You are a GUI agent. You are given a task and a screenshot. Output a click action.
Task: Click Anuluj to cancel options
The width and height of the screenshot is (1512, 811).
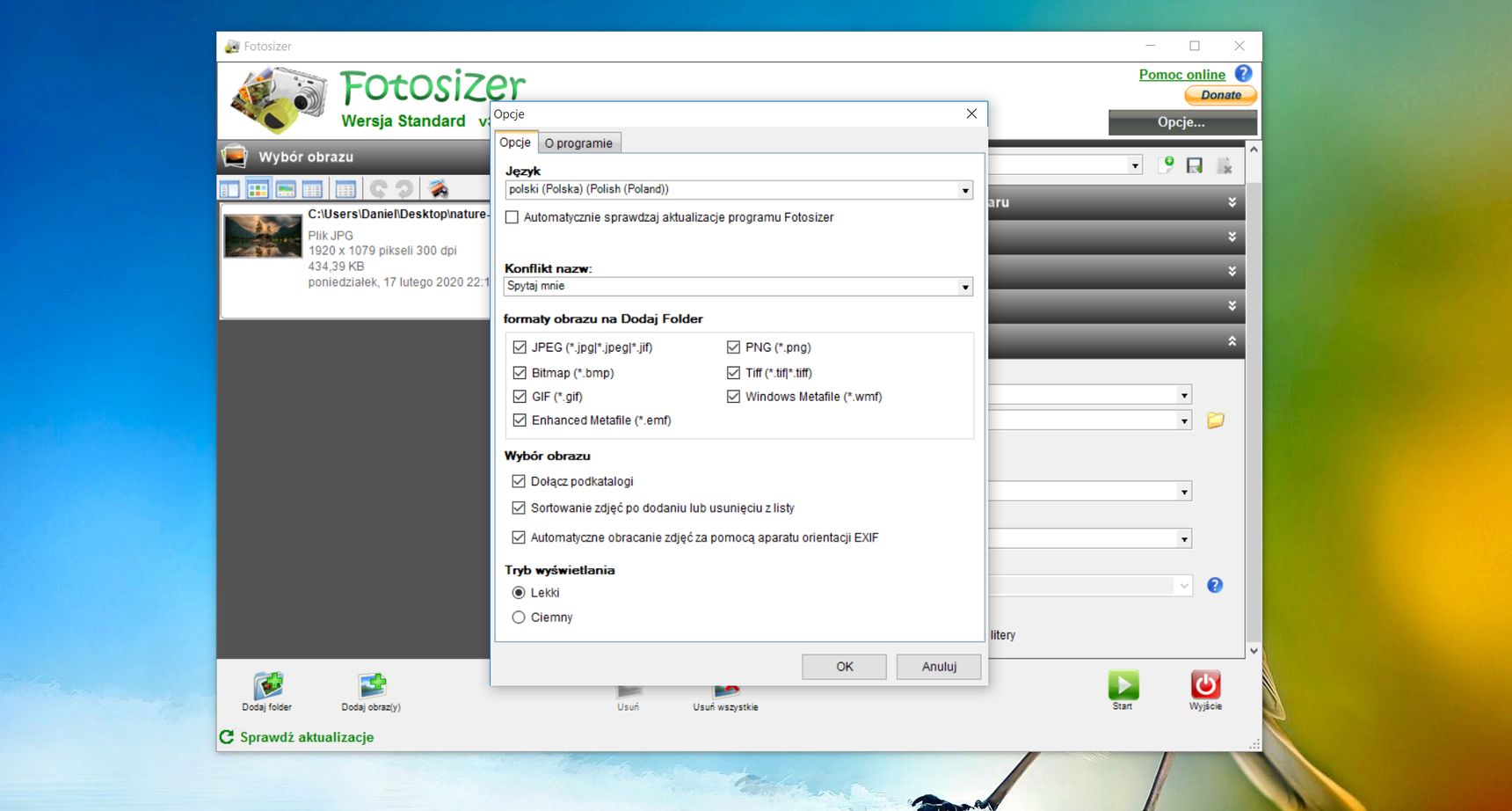[939, 667]
